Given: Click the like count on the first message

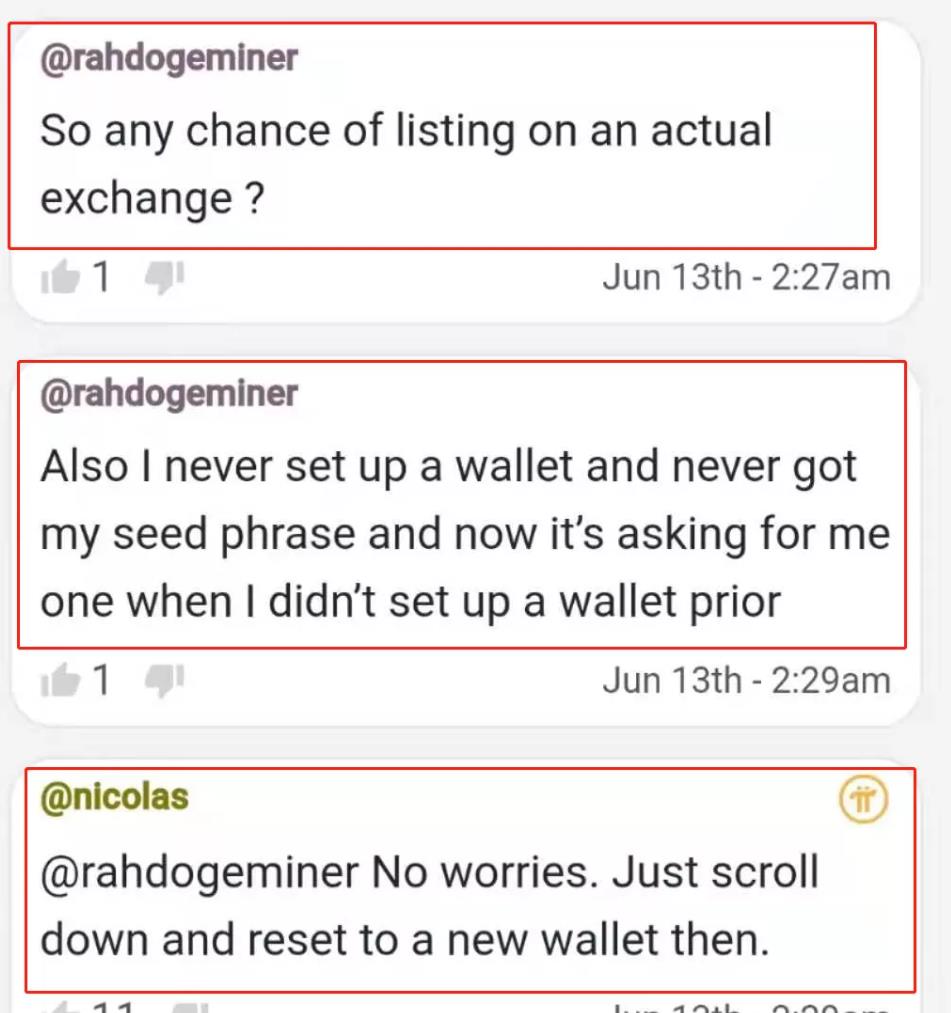Looking at the screenshot, I should pyautogui.click(x=101, y=277).
